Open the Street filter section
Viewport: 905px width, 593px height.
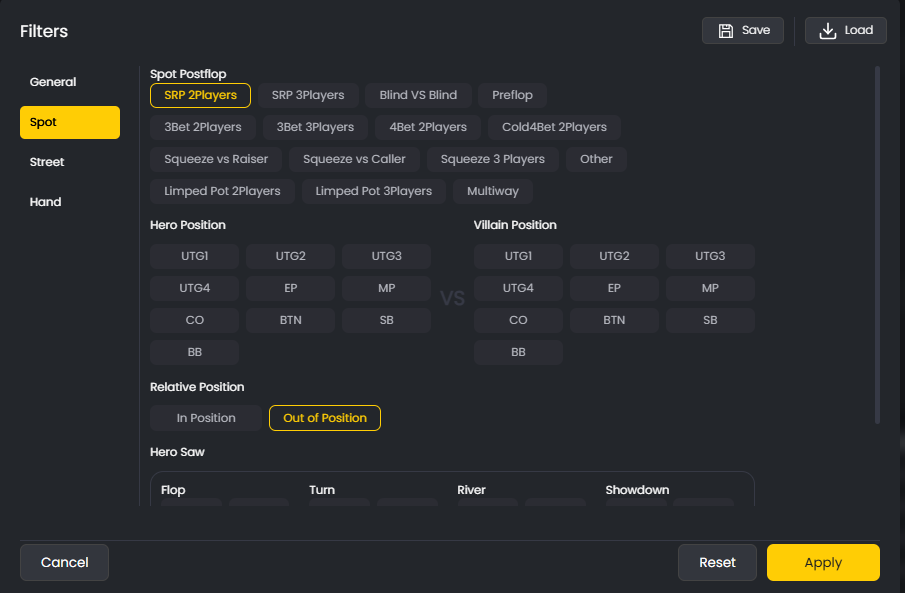46,162
